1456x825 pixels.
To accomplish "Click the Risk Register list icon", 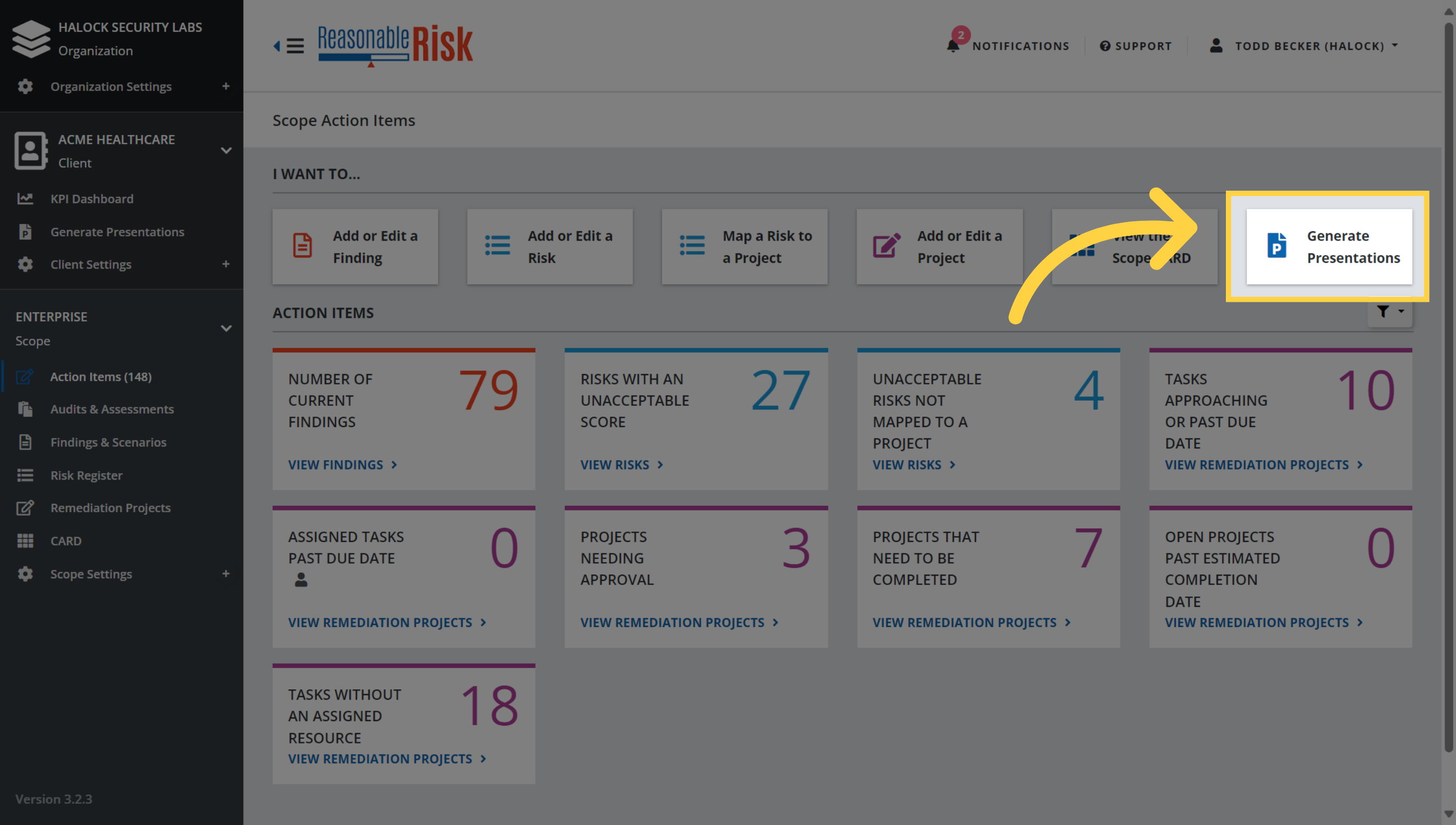I will tap(25, 475).
